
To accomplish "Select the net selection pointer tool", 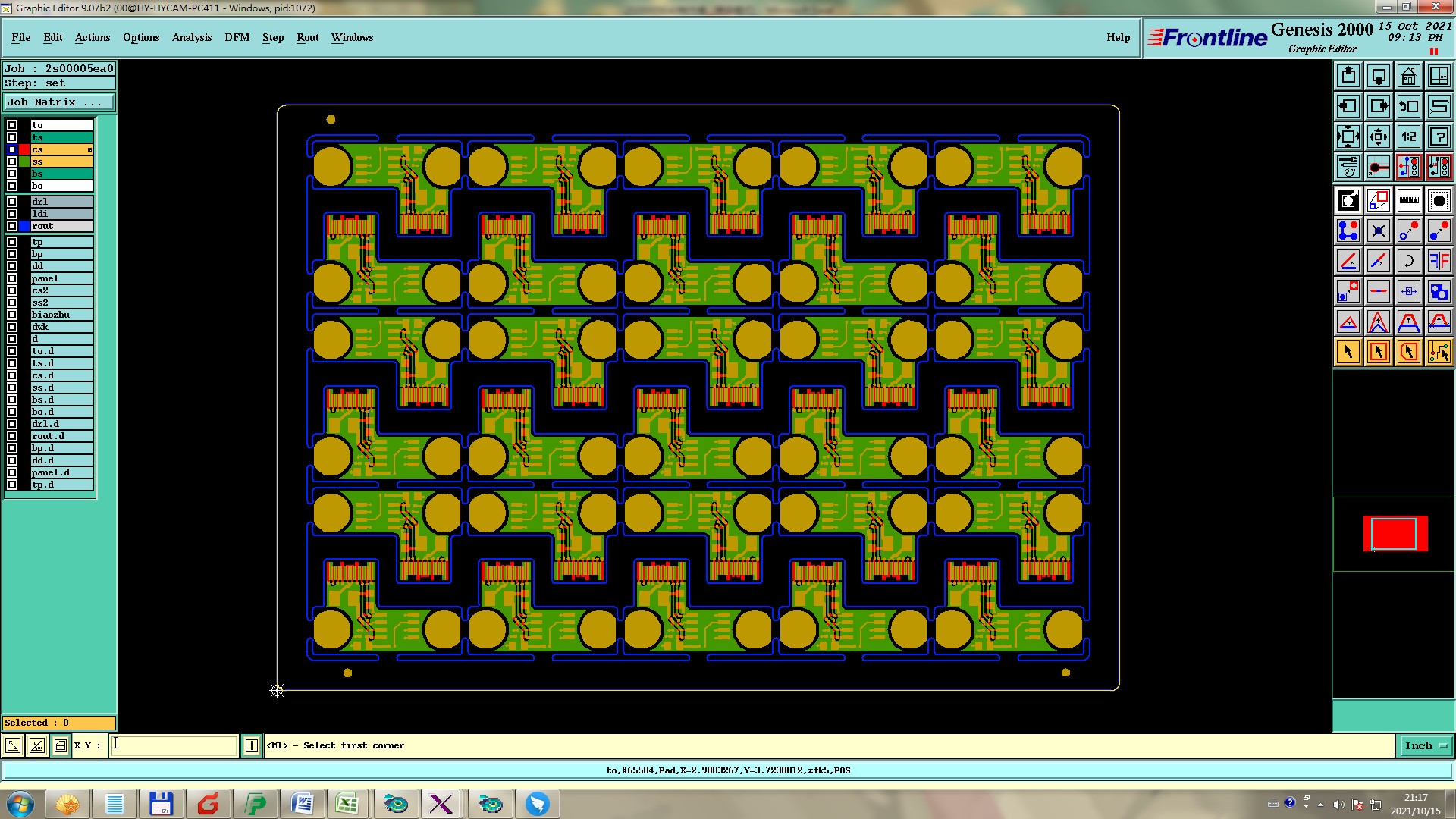I will tap(1439, 352).
